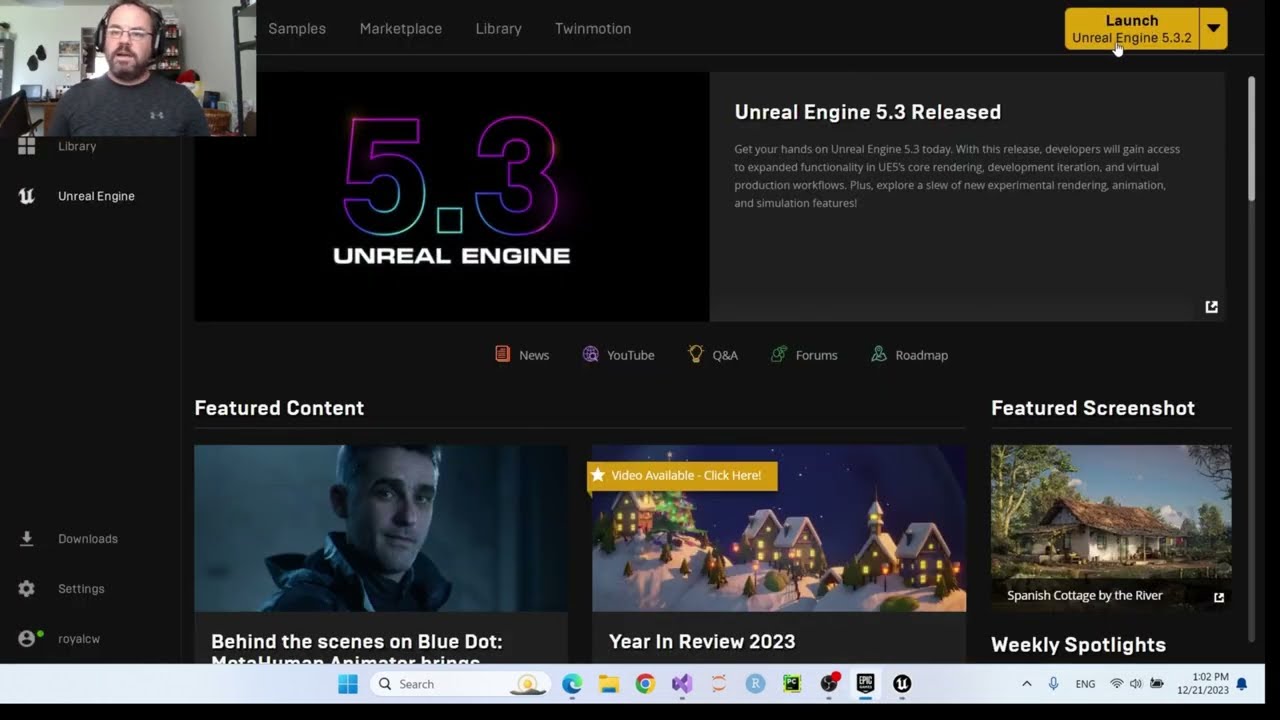This screenshot has width=1280, height=720.
Task: Click the Downloads arrow icon
Action: pos(27,538)
